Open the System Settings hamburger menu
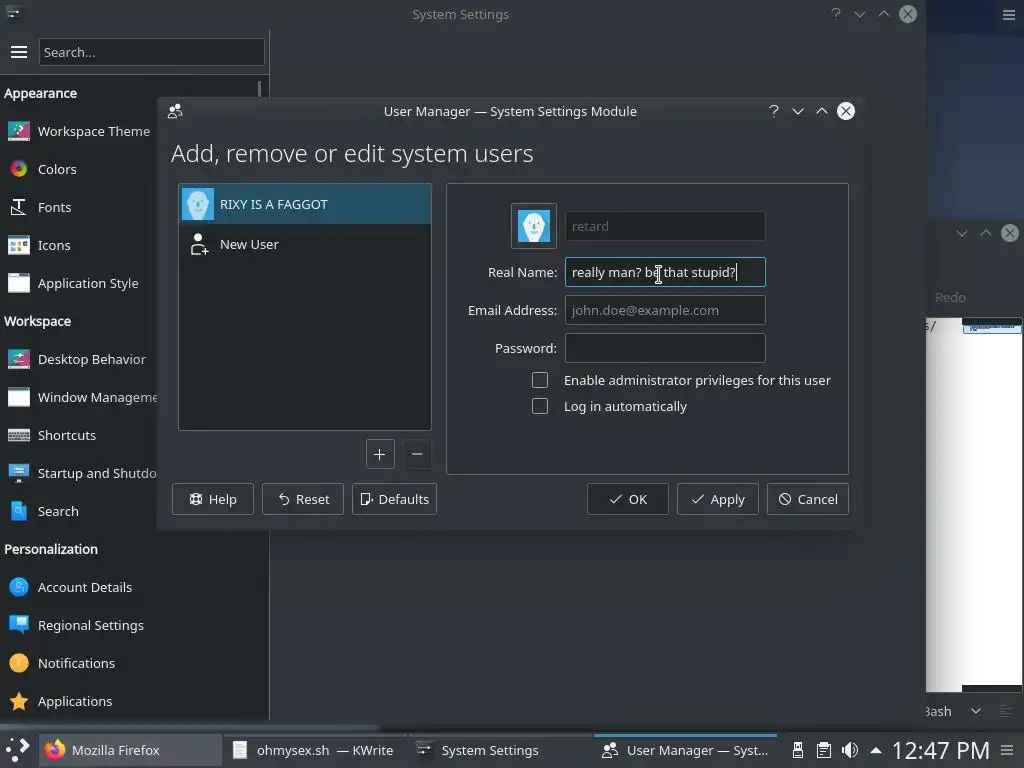 click(x=18, y=52)
